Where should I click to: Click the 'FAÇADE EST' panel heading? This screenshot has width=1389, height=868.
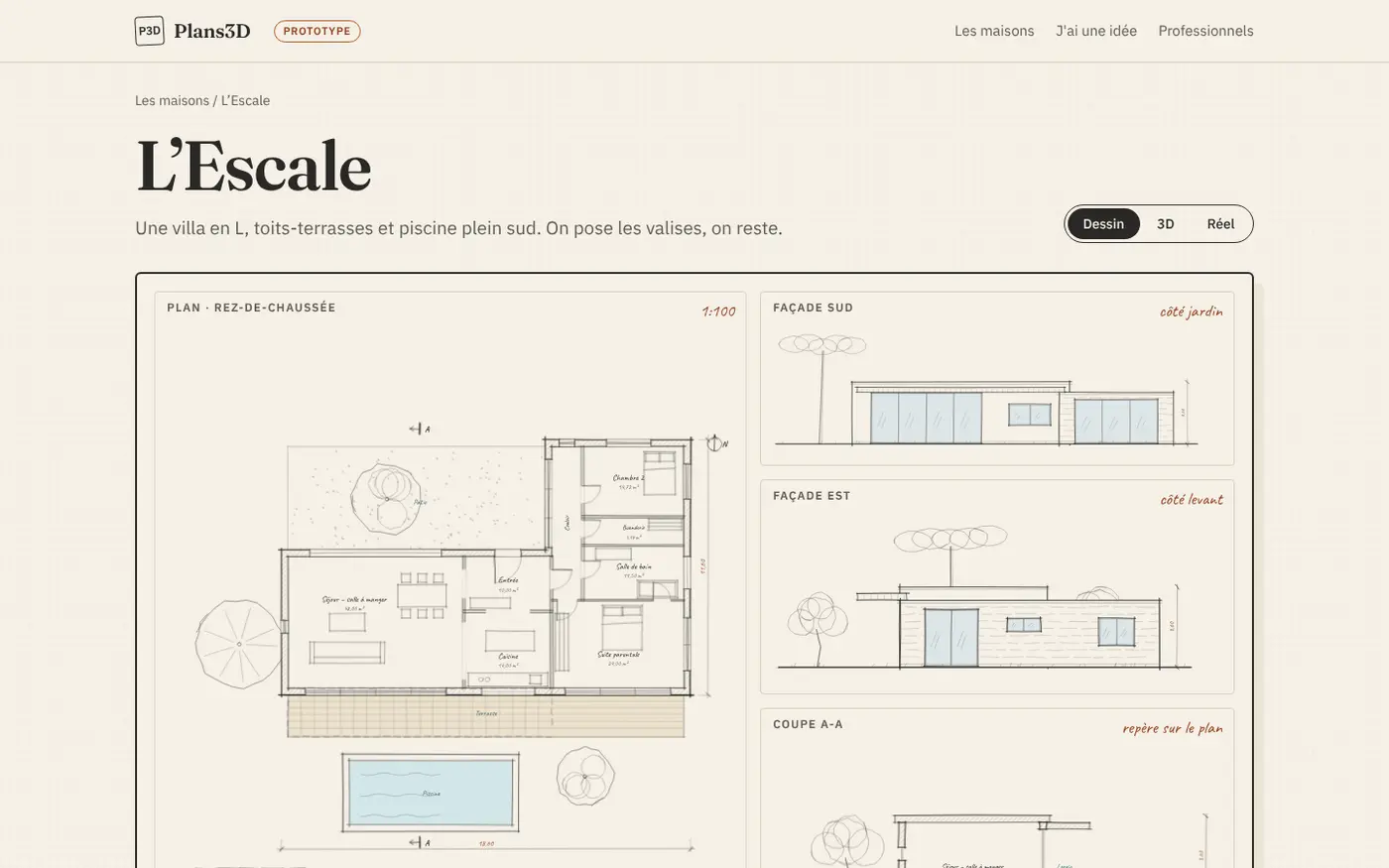coord(812,496)
